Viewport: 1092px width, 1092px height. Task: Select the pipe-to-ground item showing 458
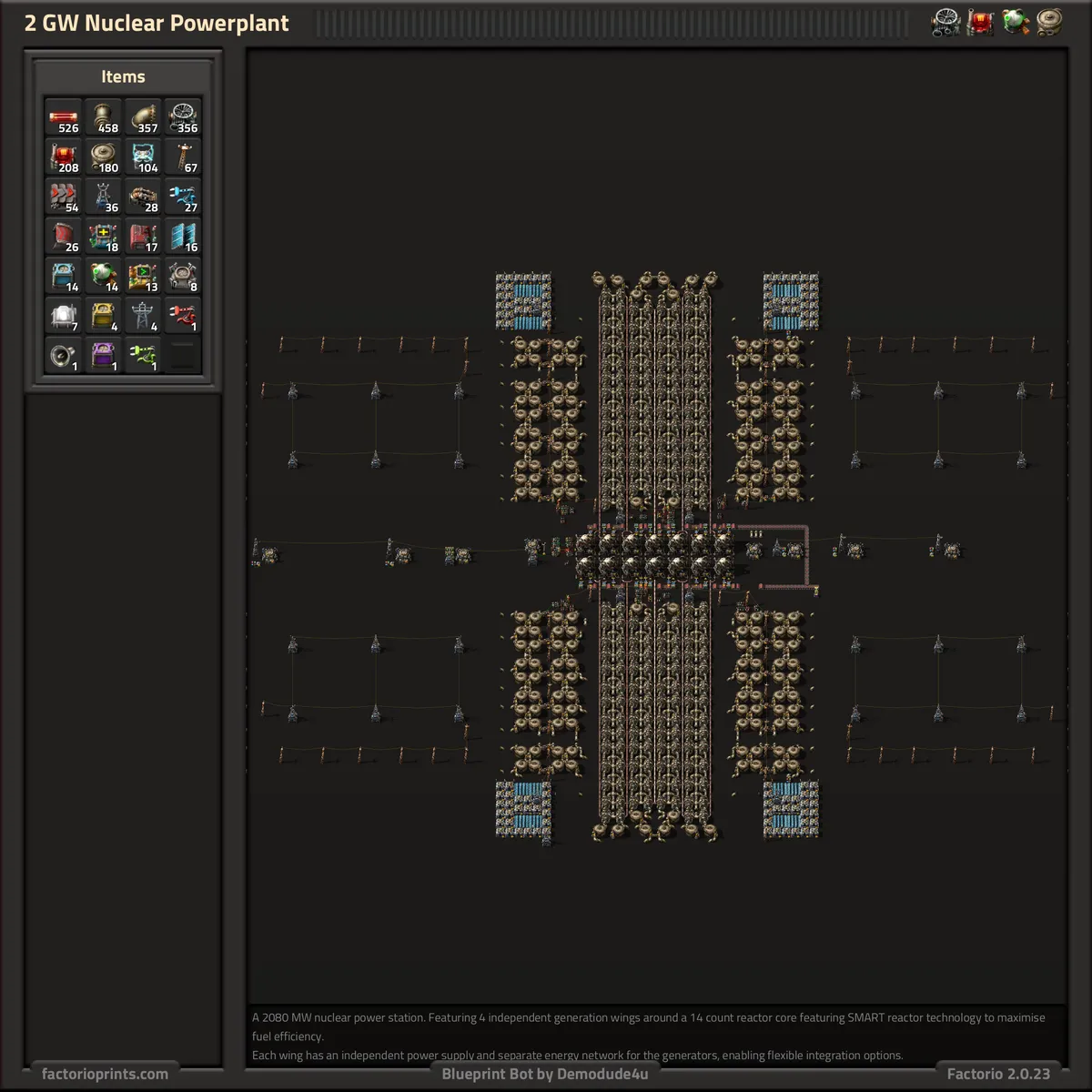103,116
